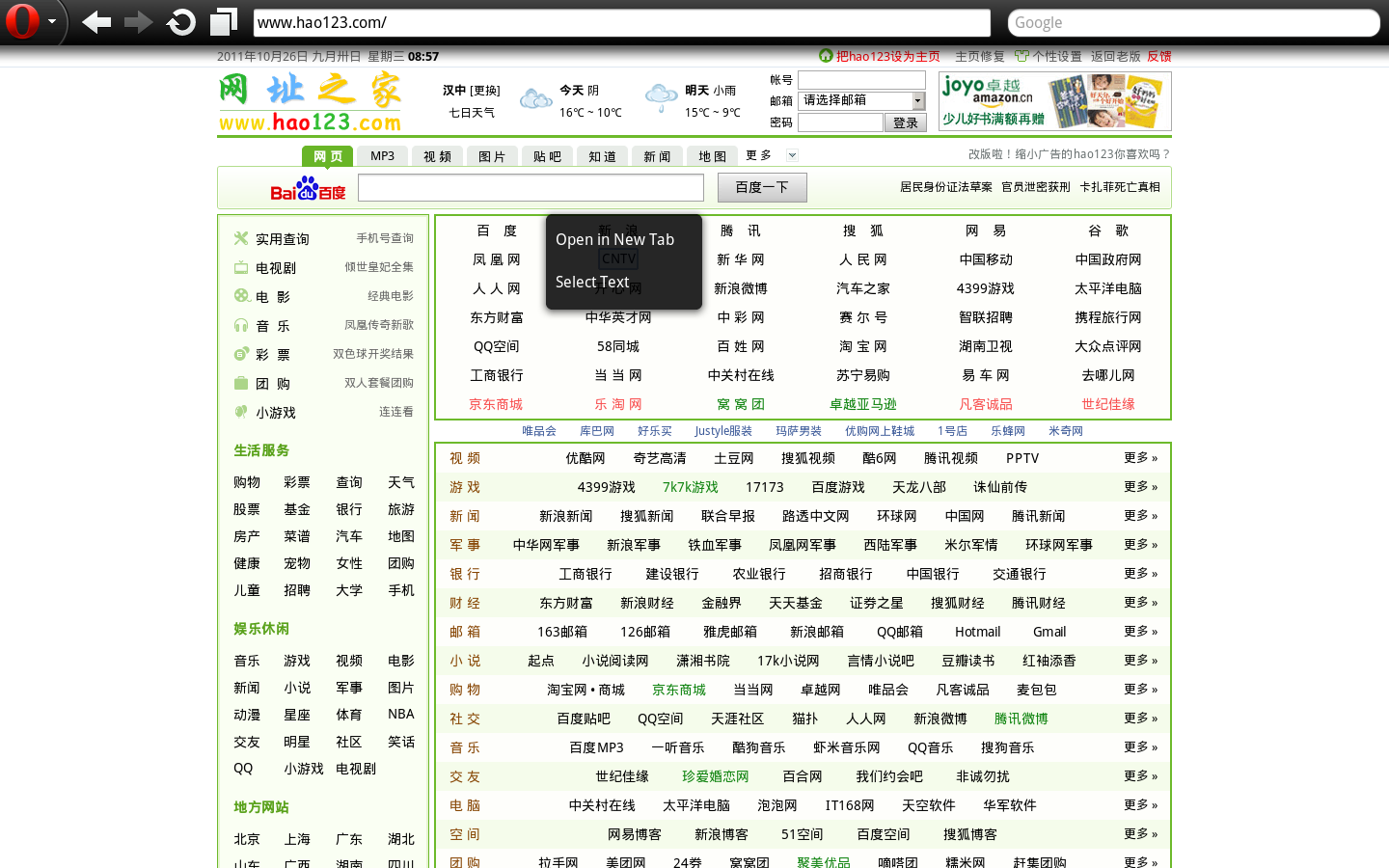The width and height of the screenshot is (1389, 868).
Task: Expand 更多 in the 新闻 row
Action: [x=1140, y=516]
